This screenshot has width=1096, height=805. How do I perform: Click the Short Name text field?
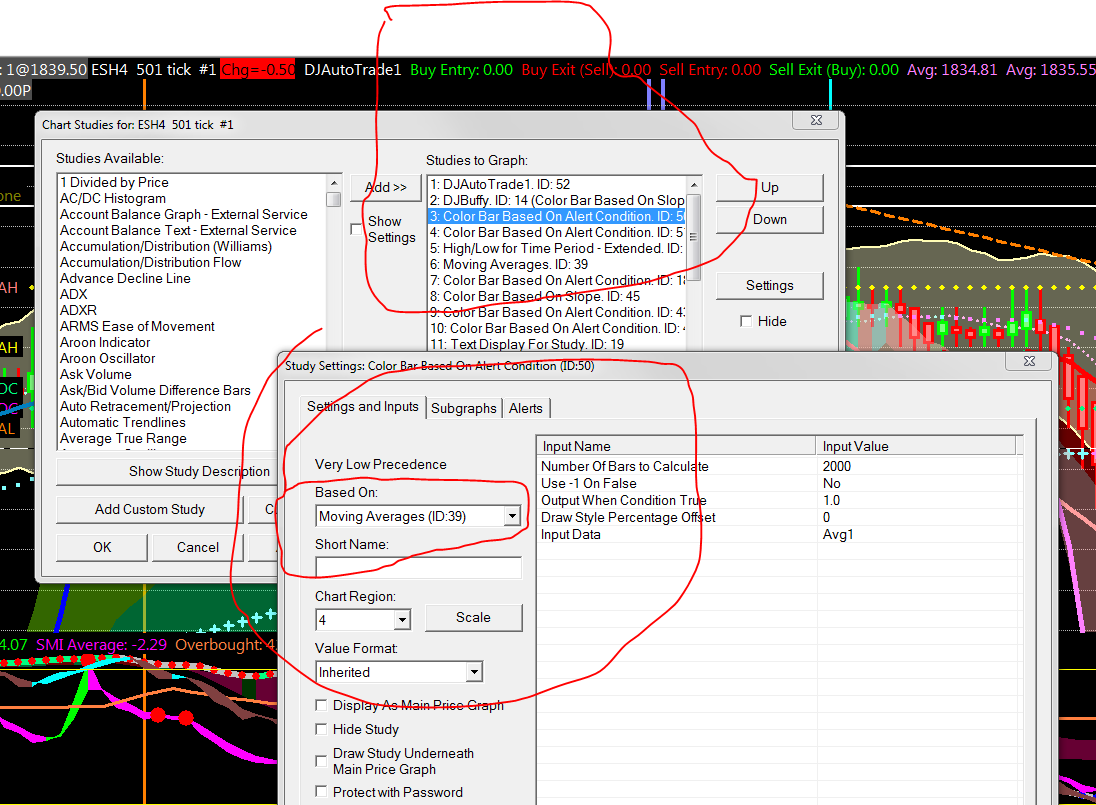(x=418, y=568)
